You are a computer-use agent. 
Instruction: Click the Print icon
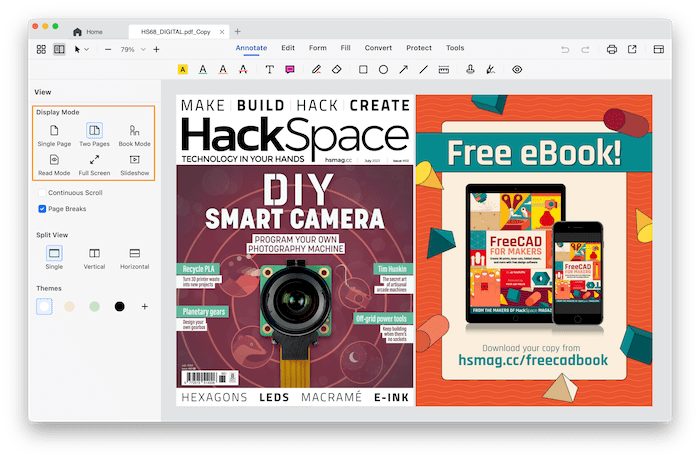click(611, 48)
